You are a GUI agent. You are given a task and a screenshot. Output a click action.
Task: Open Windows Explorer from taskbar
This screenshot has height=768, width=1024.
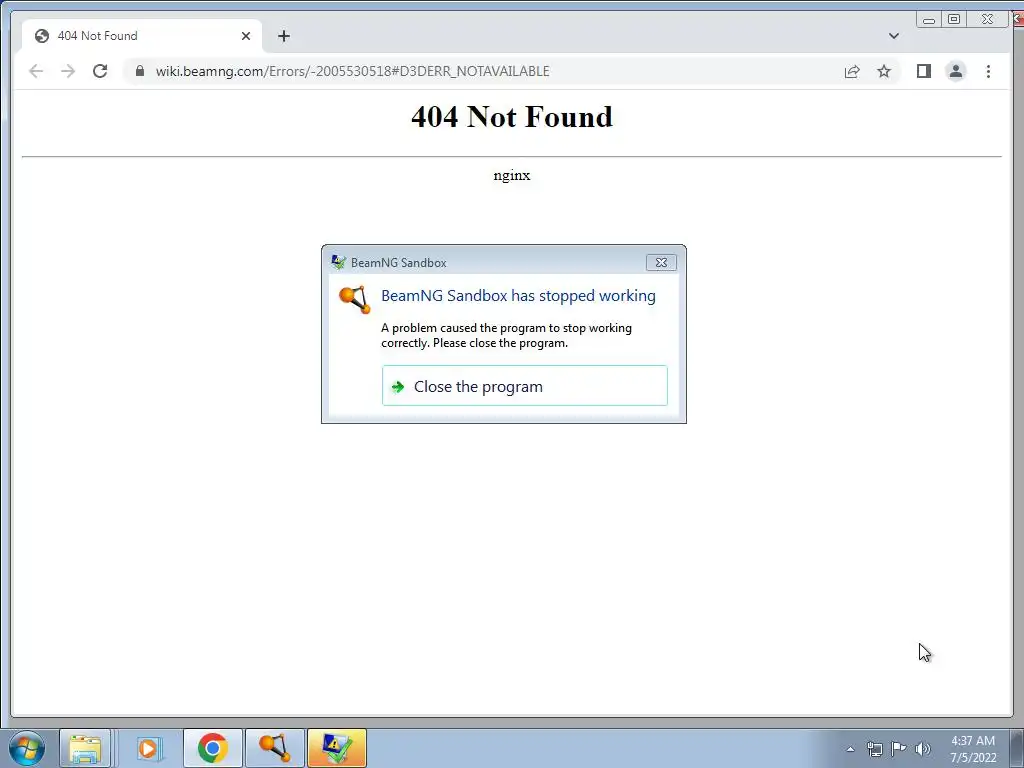[85, 748]
